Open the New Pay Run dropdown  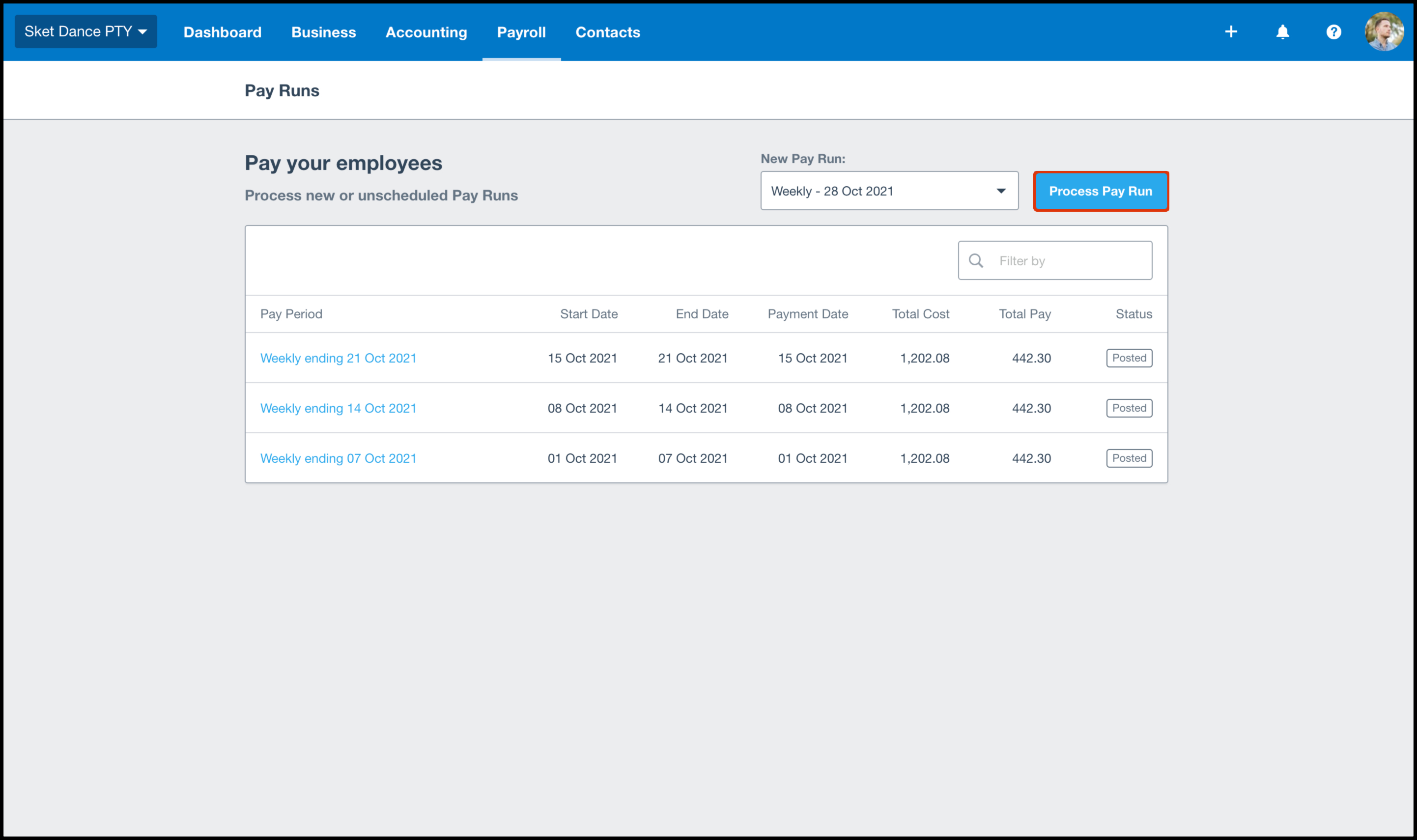[889, 191]
